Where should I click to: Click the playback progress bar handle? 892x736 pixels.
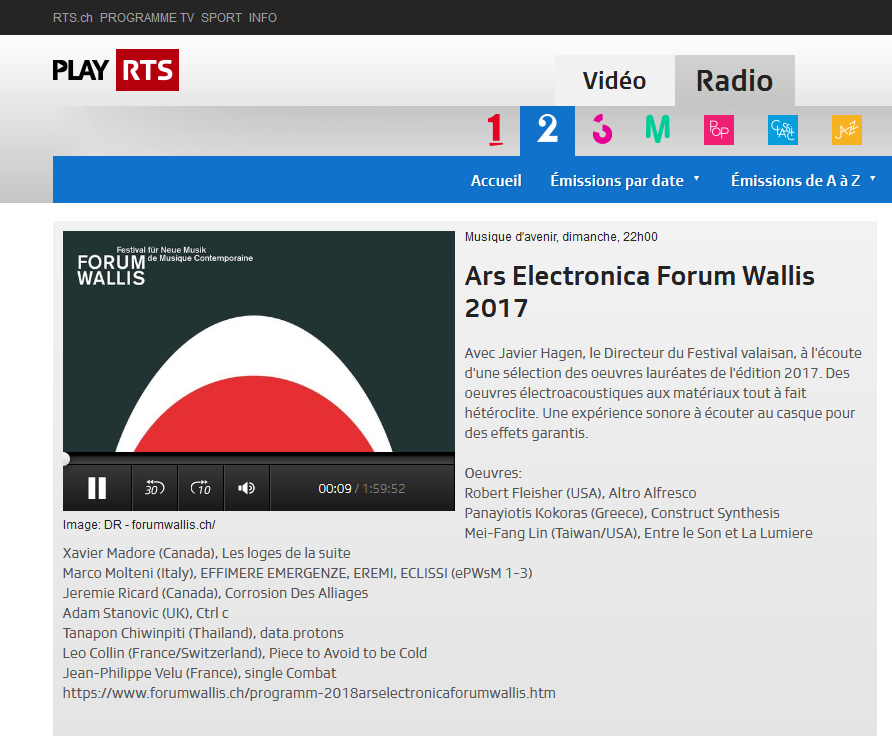(65, 458)
